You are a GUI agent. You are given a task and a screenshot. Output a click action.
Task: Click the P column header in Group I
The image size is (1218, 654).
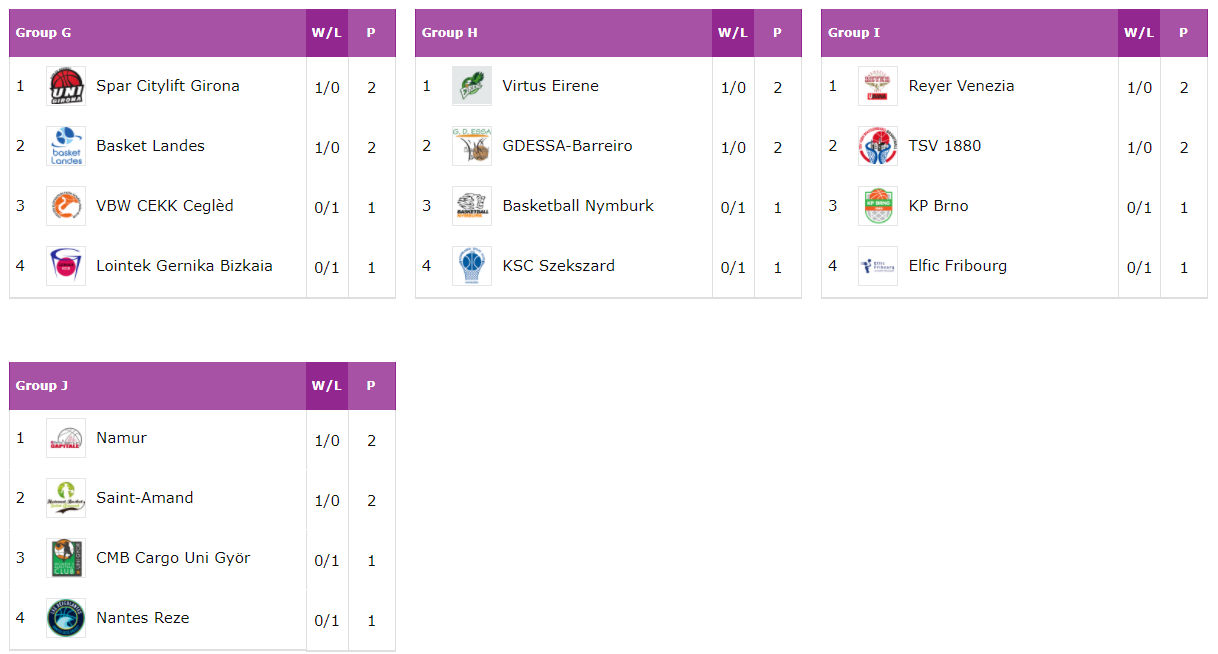click(x=1184, y=33)
